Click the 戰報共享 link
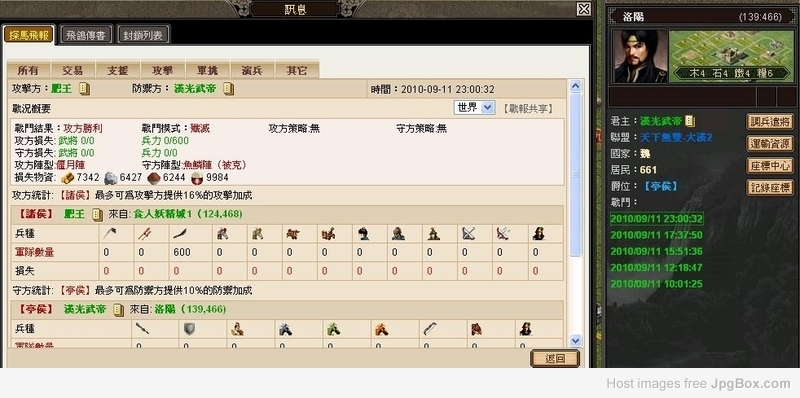Image resolution: width=800 pixels, height=398 pixels. (x=527, y=108)
